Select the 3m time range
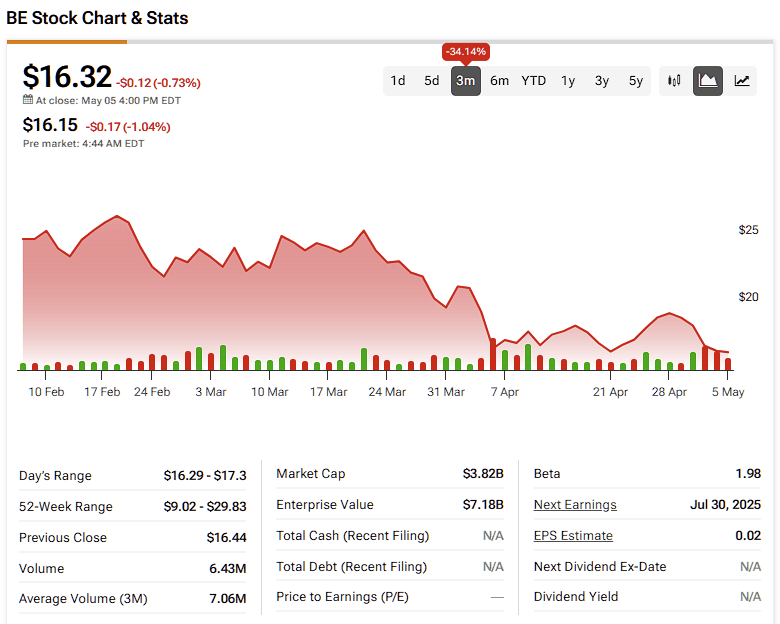The height and width of the screenshot is (624, 780). tap(466, 81)
